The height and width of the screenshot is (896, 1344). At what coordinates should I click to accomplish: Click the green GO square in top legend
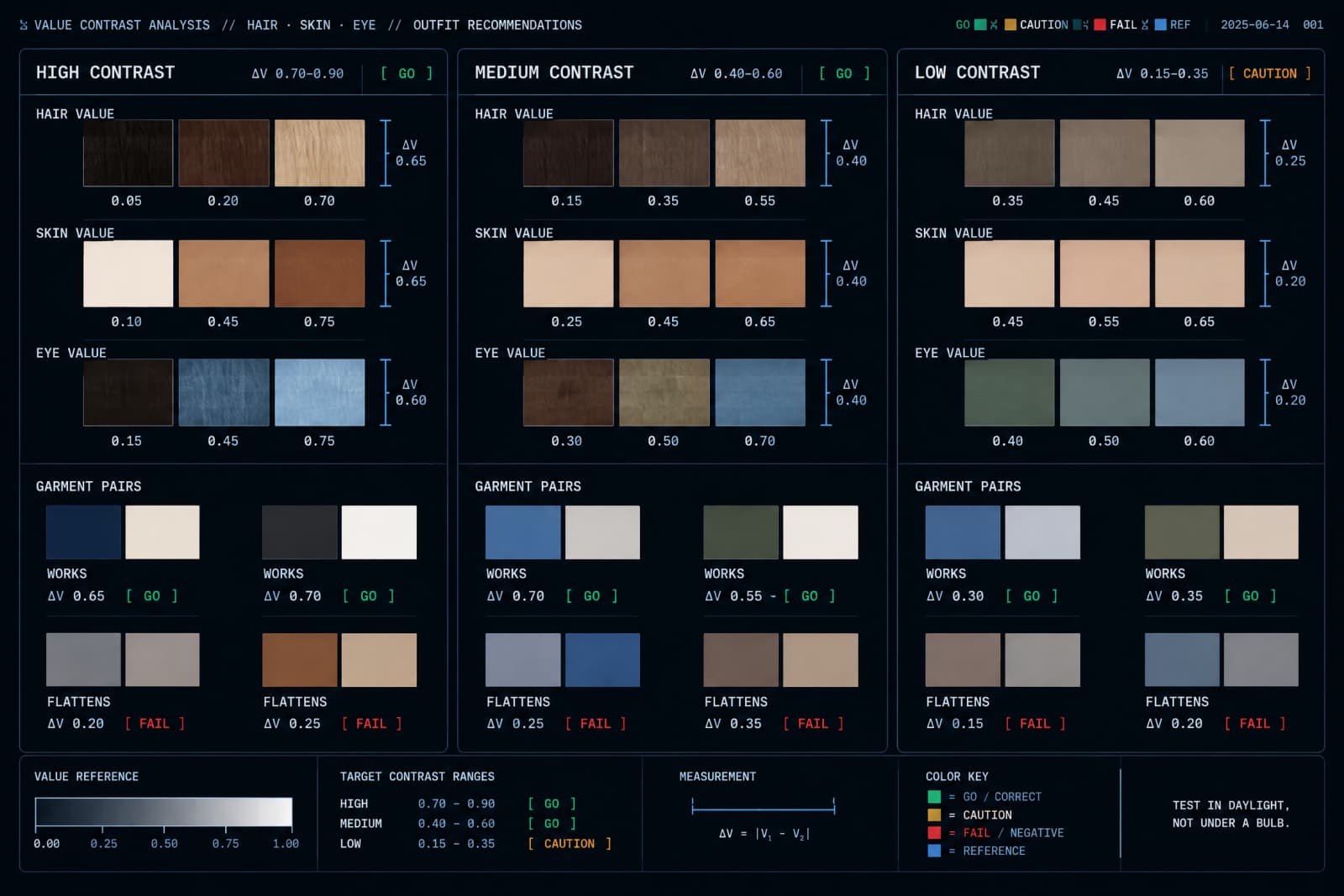979,24
